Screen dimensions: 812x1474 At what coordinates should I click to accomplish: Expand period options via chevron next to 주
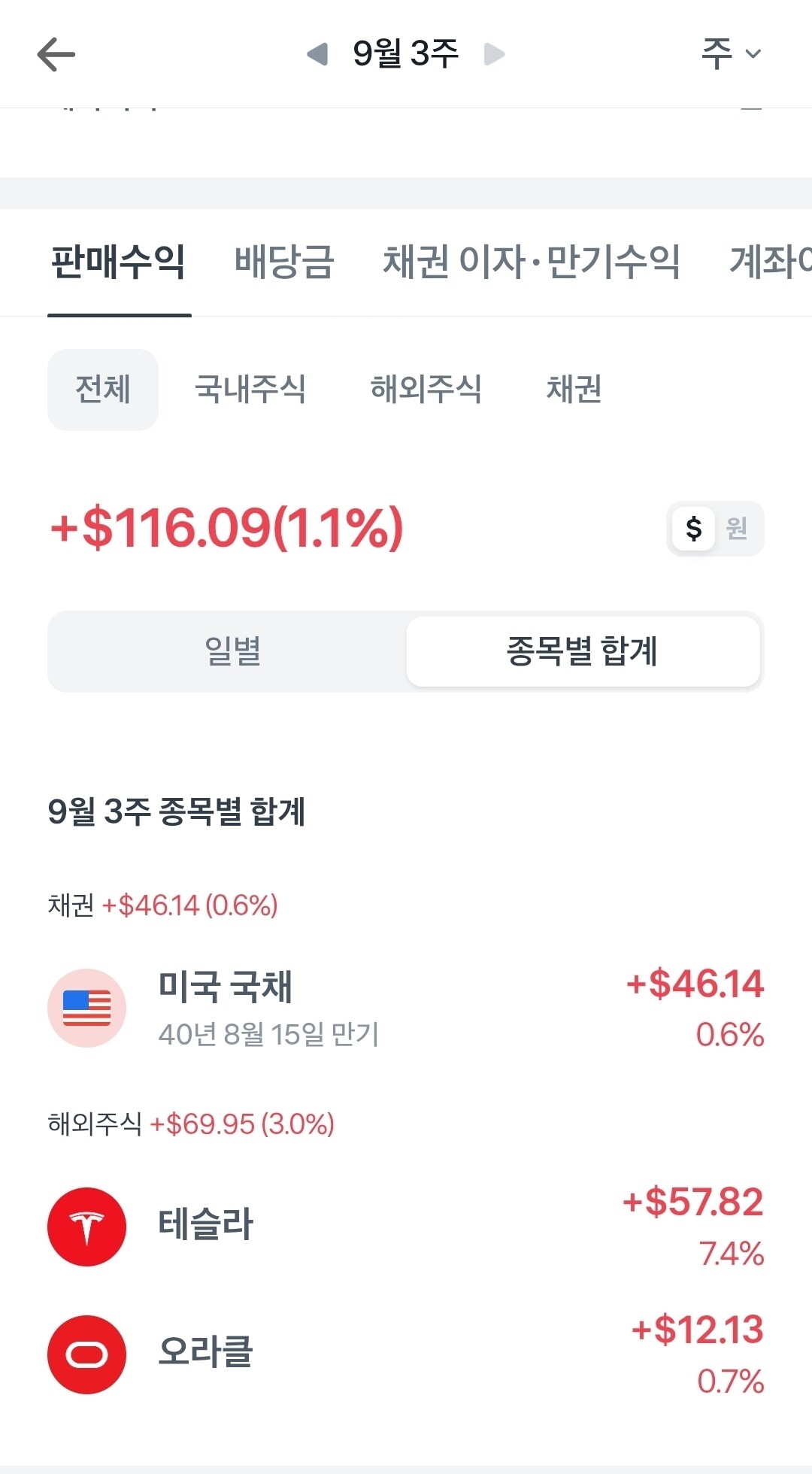753,53
